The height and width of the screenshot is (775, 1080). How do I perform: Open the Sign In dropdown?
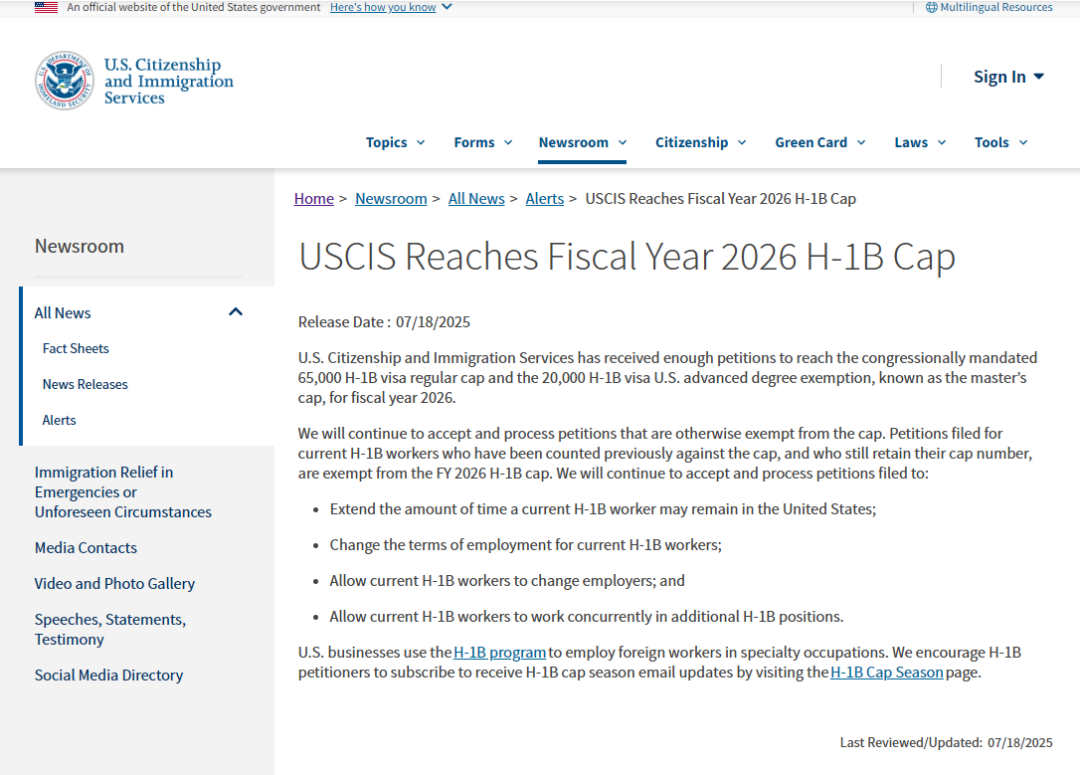(x=1008, y=76)
